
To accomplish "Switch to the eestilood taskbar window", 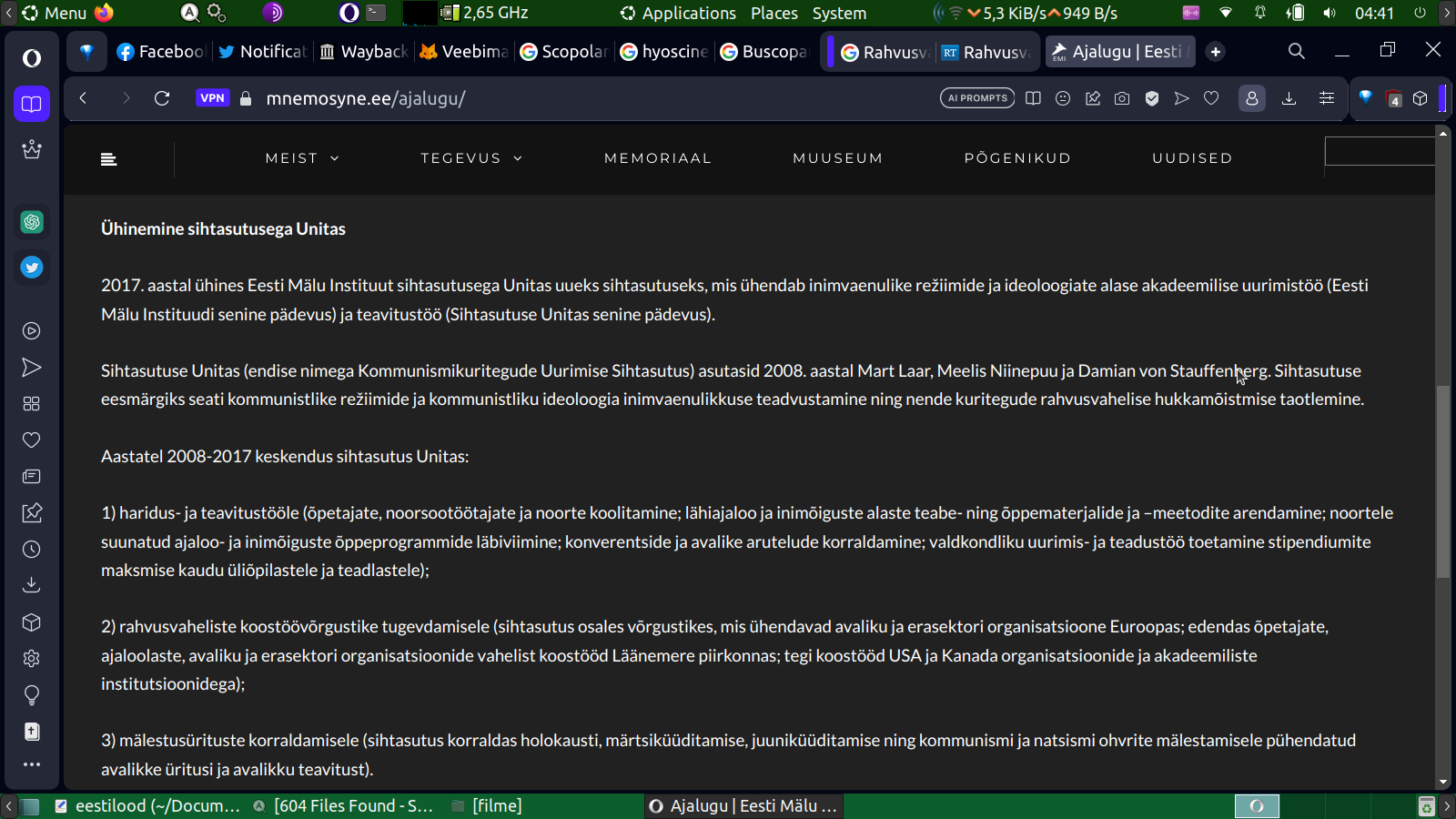I will [147, 805].
